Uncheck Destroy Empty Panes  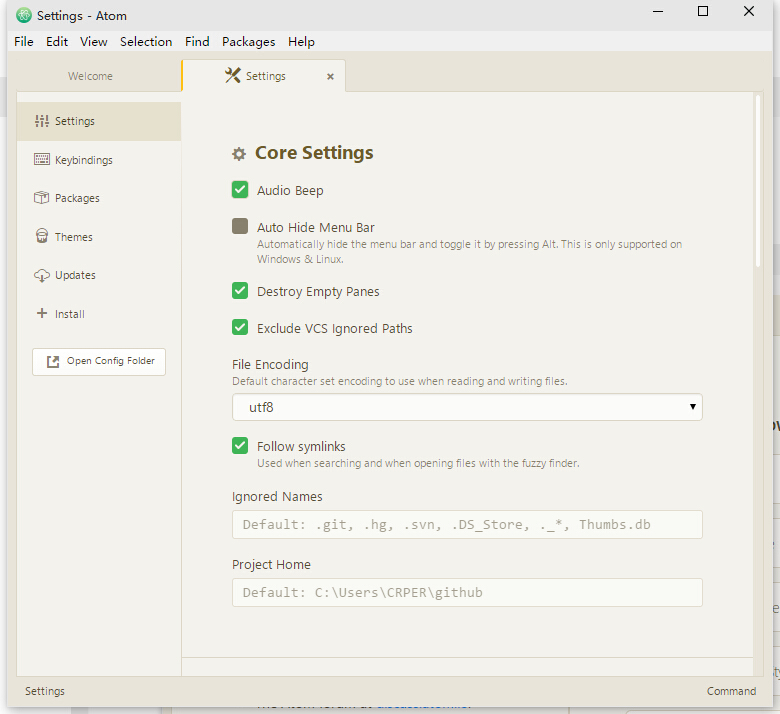tap(240, 291)
